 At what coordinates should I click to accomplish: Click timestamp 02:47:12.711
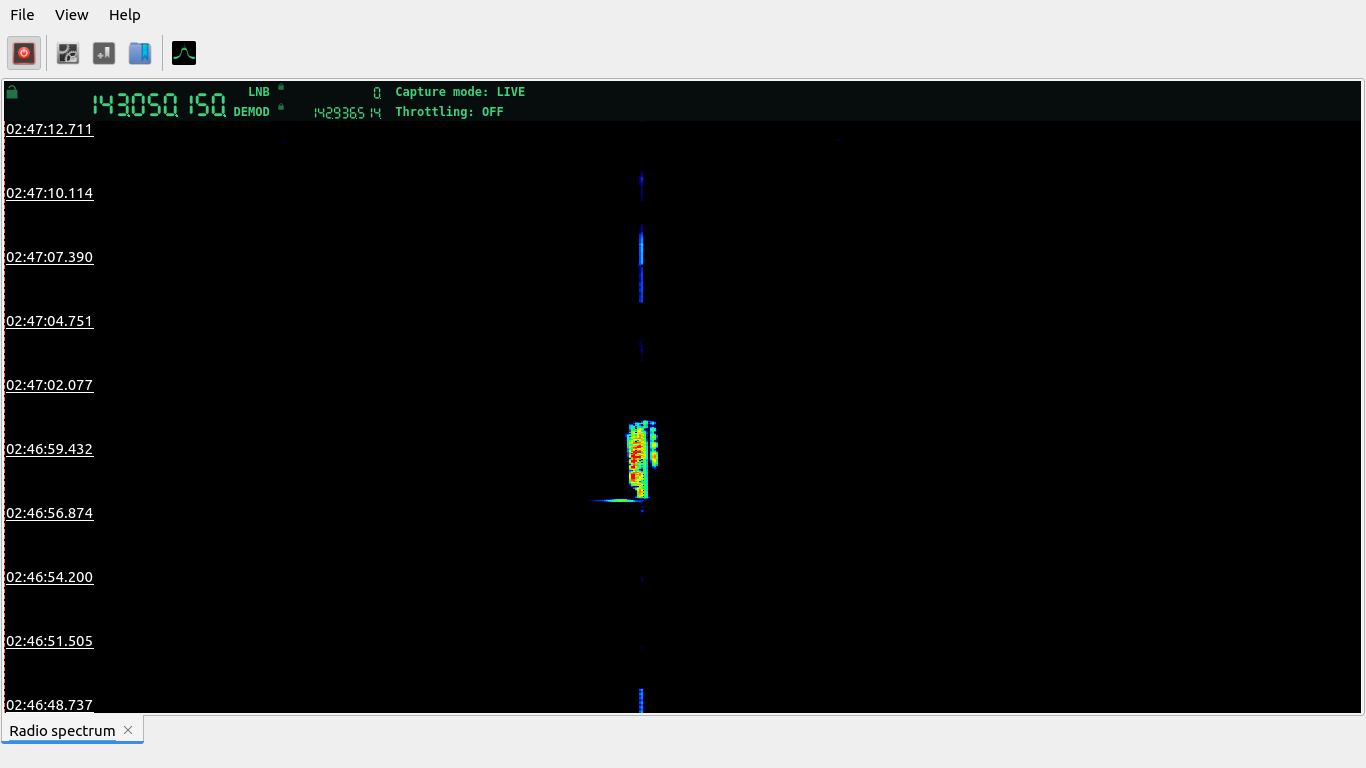pyautogui.click(x=49, y=129)
